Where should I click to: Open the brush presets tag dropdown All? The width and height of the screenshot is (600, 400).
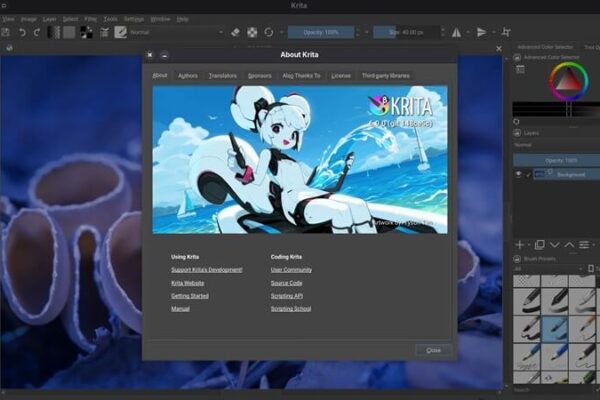pyautogui.click(x=548, y=269)
